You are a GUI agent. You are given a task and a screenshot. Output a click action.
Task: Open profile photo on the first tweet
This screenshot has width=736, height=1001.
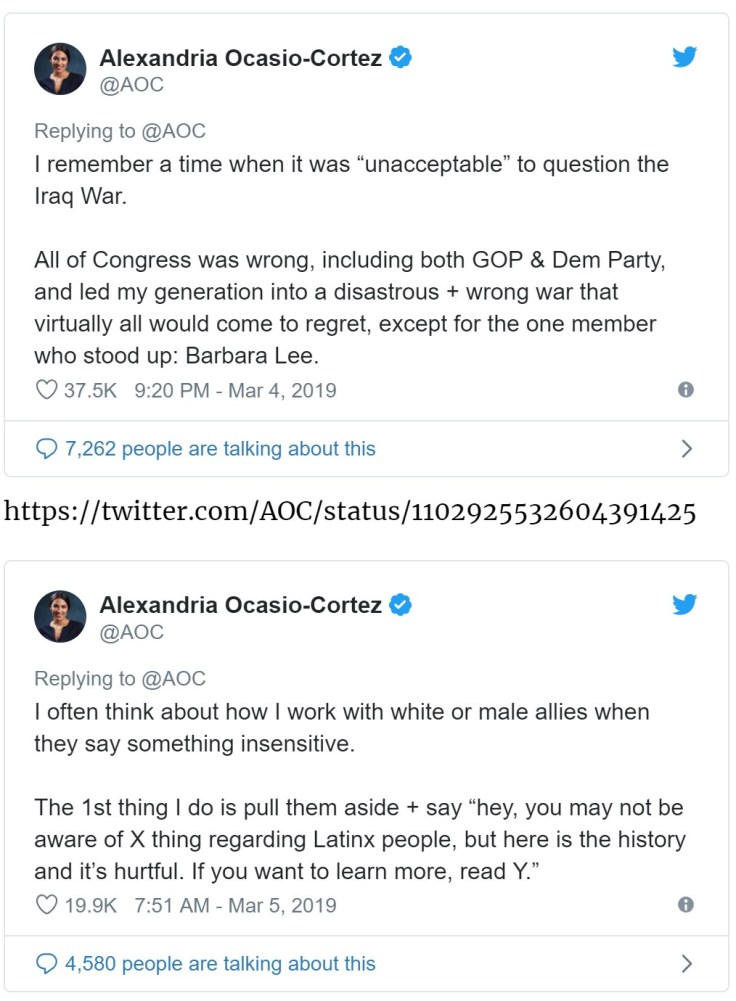point(60,70)
